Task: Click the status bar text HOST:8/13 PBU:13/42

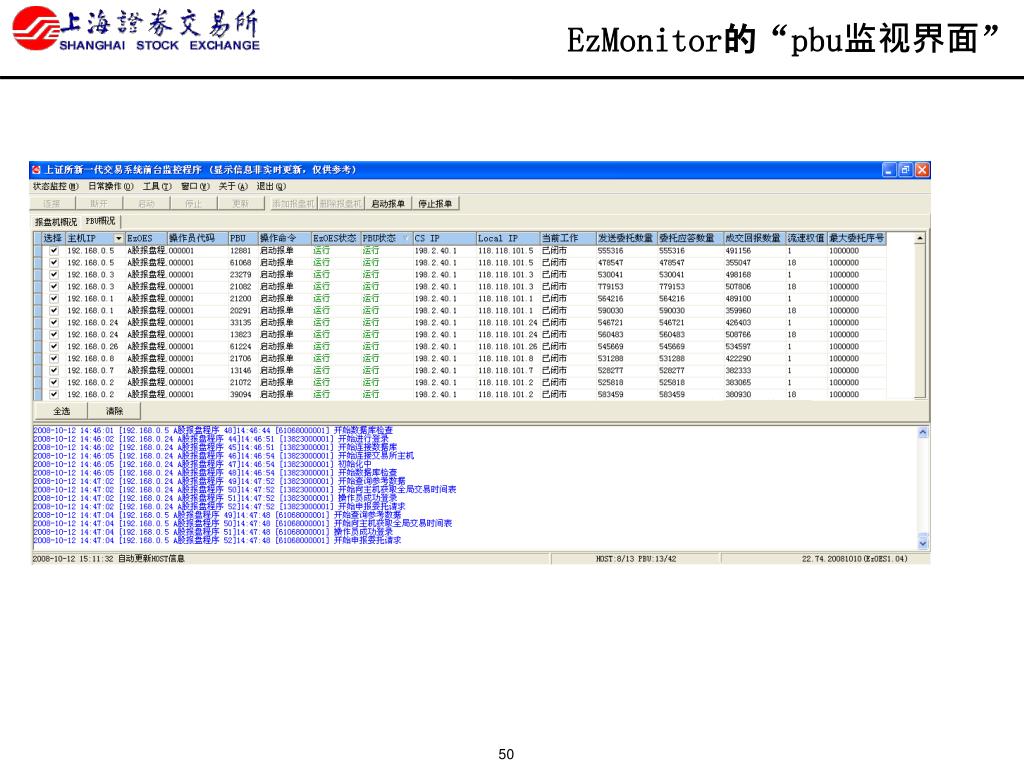Action: 636,559
